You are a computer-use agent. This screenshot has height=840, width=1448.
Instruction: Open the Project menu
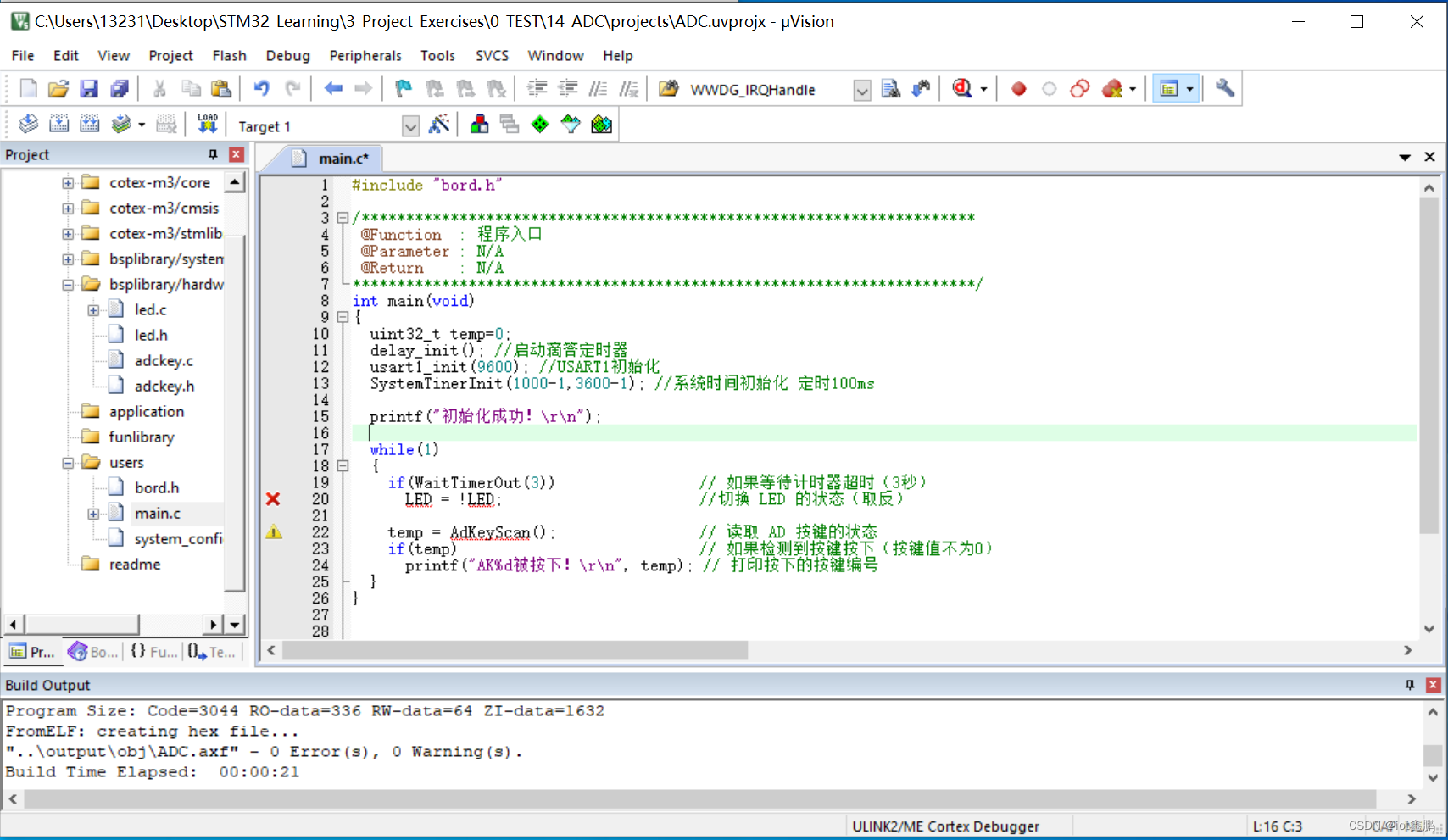(170, 55)
